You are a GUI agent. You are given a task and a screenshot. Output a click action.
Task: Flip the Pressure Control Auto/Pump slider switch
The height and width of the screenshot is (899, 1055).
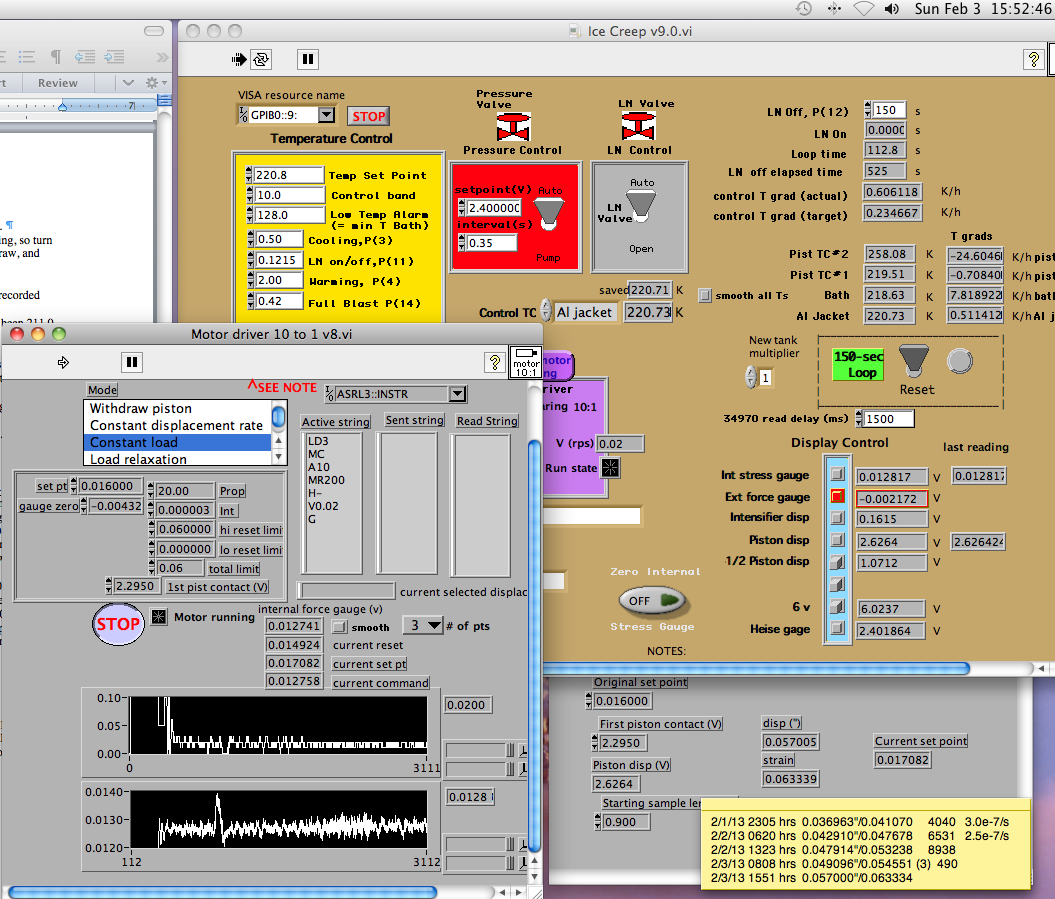547,212
